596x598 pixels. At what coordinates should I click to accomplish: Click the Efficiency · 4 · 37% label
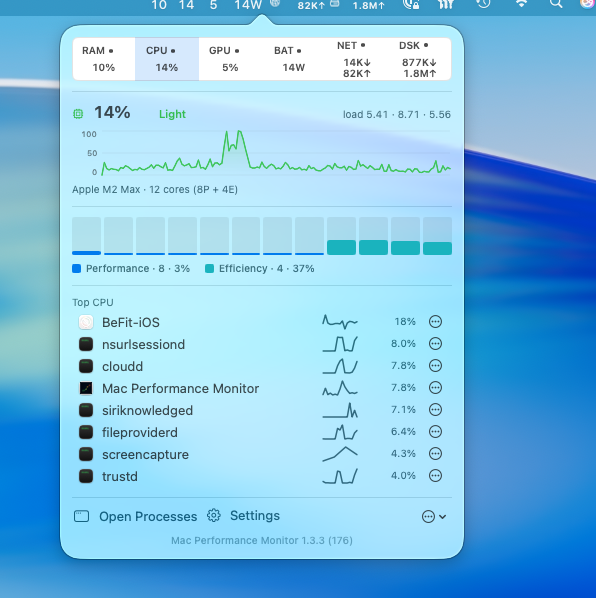click(x=267, y=268)
